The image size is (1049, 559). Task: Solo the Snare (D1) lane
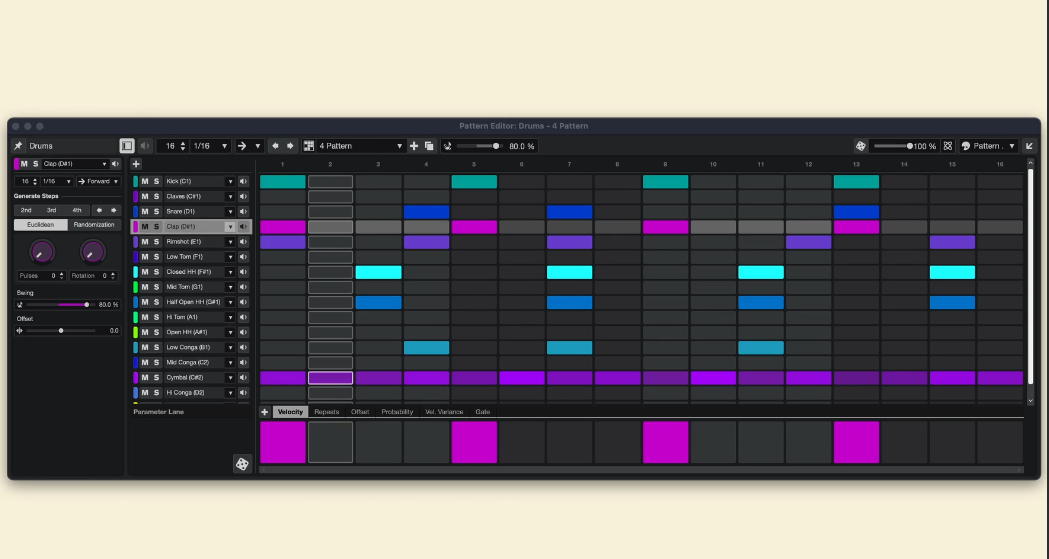[157, 212]
